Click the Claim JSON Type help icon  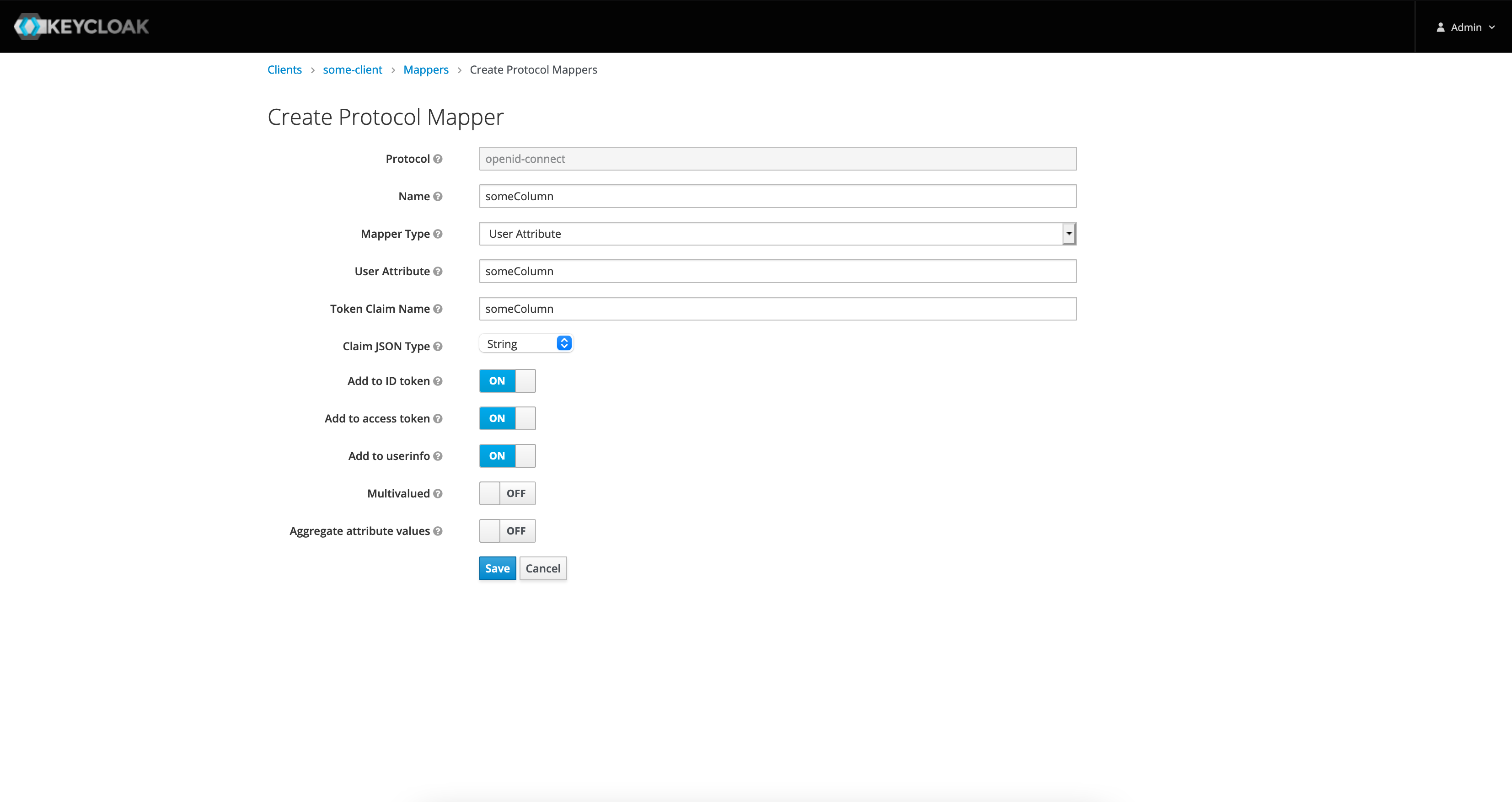click(437, 347)
